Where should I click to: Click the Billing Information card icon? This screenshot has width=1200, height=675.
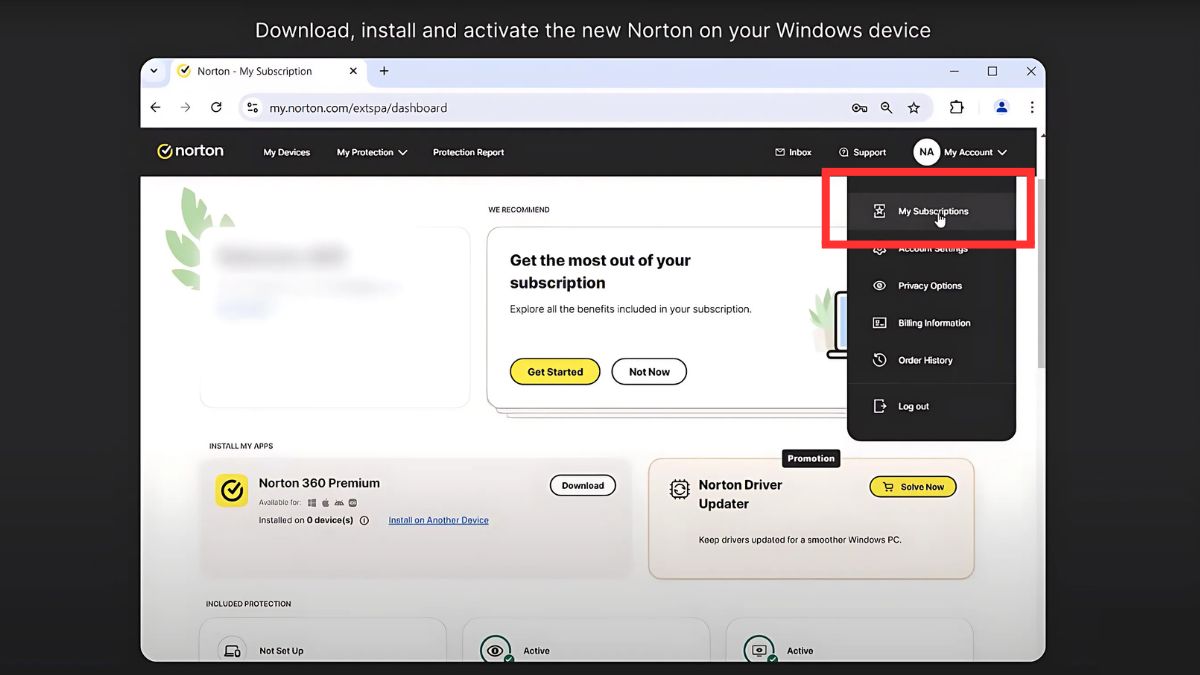pos(879,323)
